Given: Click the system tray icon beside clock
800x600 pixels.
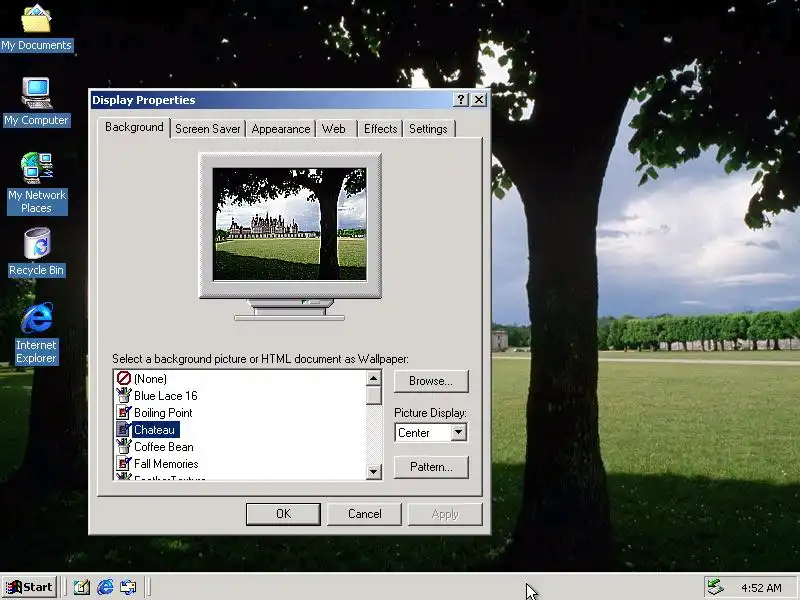Looking at the screenshot, I should 715,587.
